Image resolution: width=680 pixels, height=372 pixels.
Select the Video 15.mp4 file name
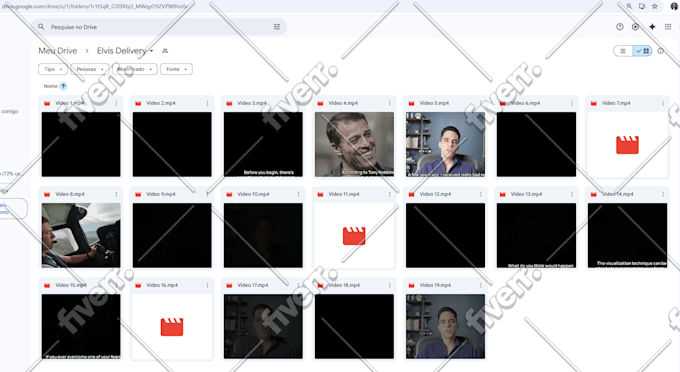point(71,285)
